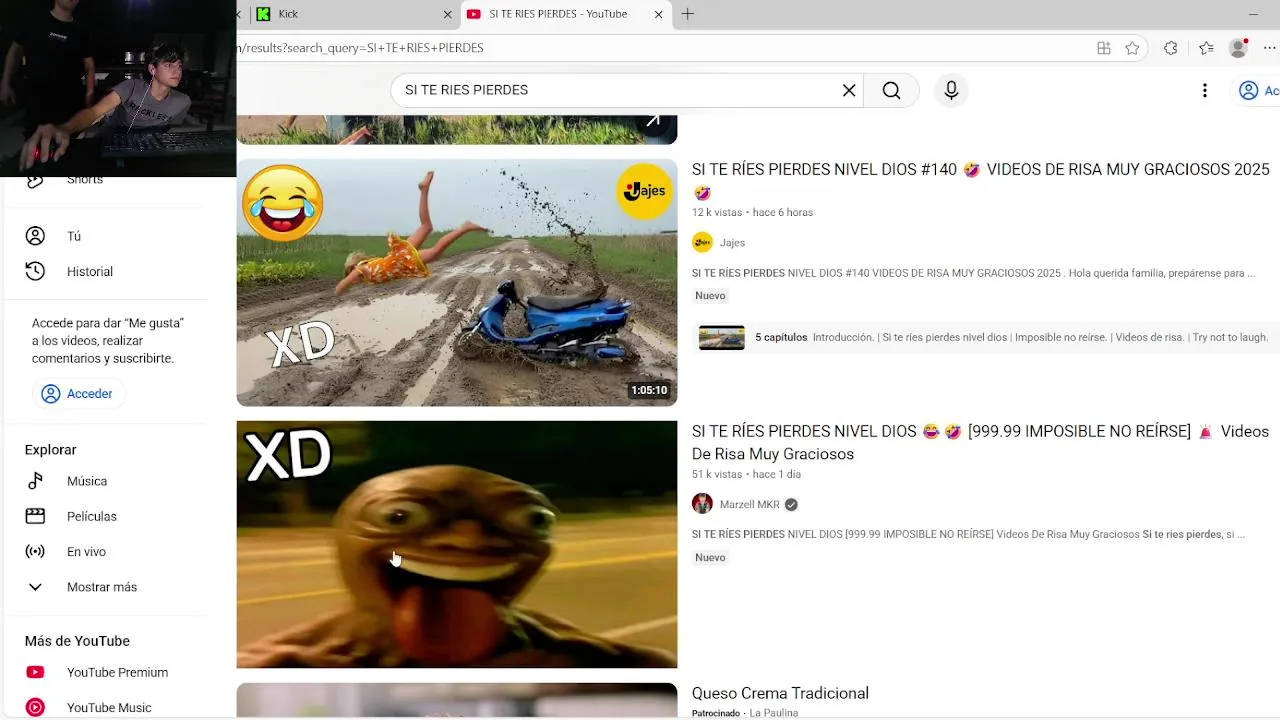1280x720 pixels.
Task: Minimize the browser window
Action: (x=1253, y=14)
